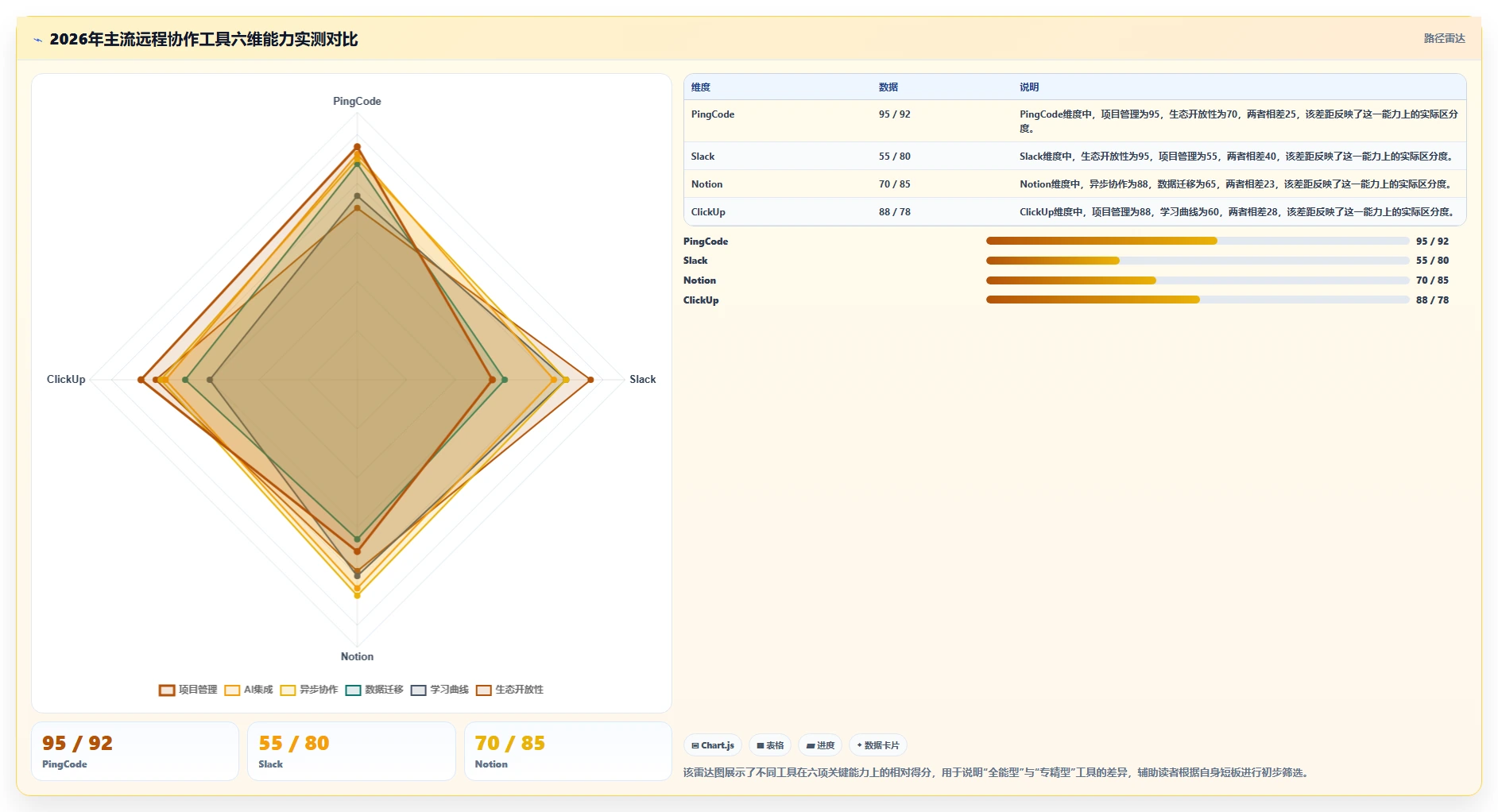
Task: Toggle the 项目管理 legend entry
Action: click(188, 690)
